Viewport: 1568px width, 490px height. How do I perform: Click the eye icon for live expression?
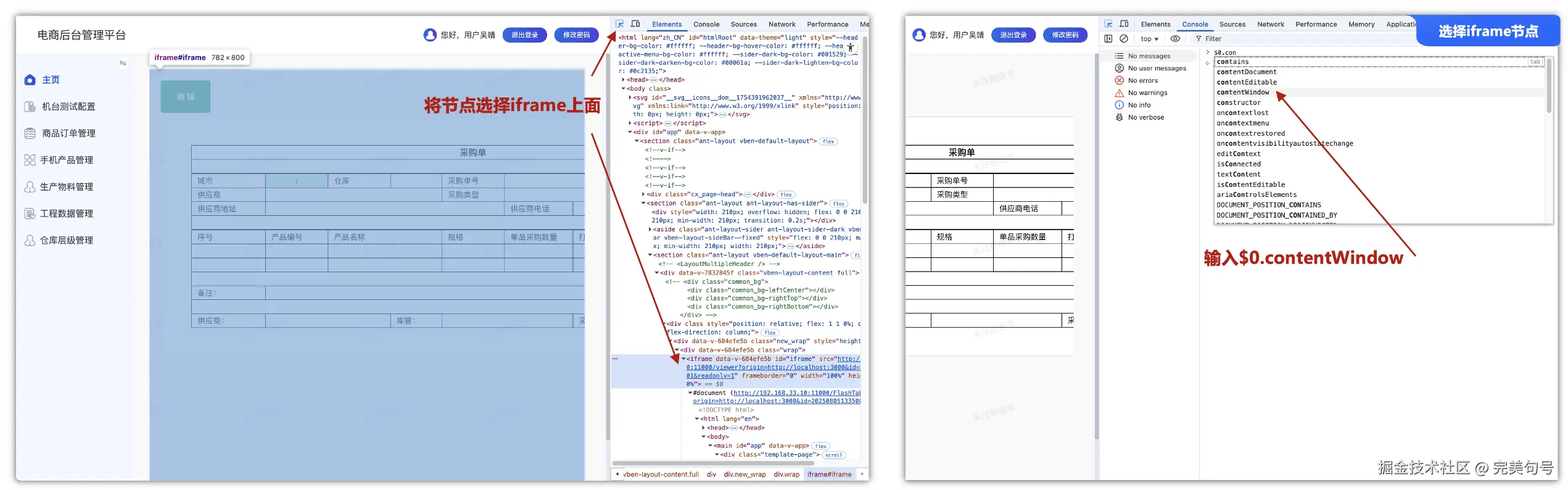tap(1176, 38)
